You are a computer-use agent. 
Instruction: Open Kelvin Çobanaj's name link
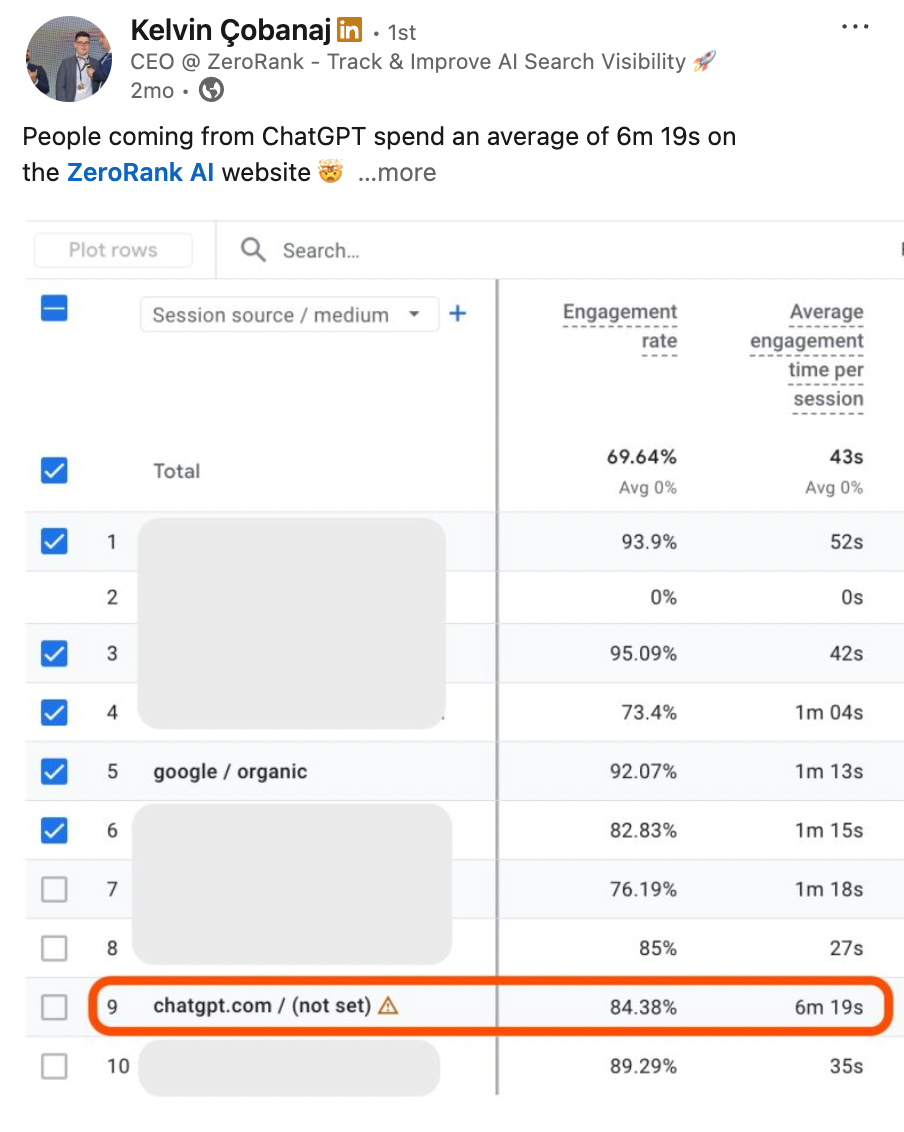point(231,30)
